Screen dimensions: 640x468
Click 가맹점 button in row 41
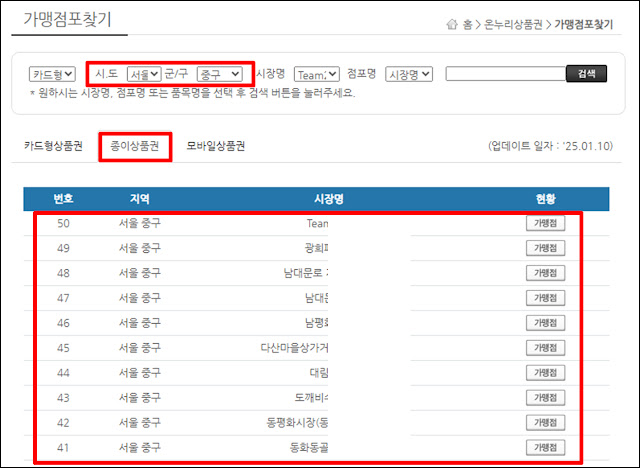545,447
